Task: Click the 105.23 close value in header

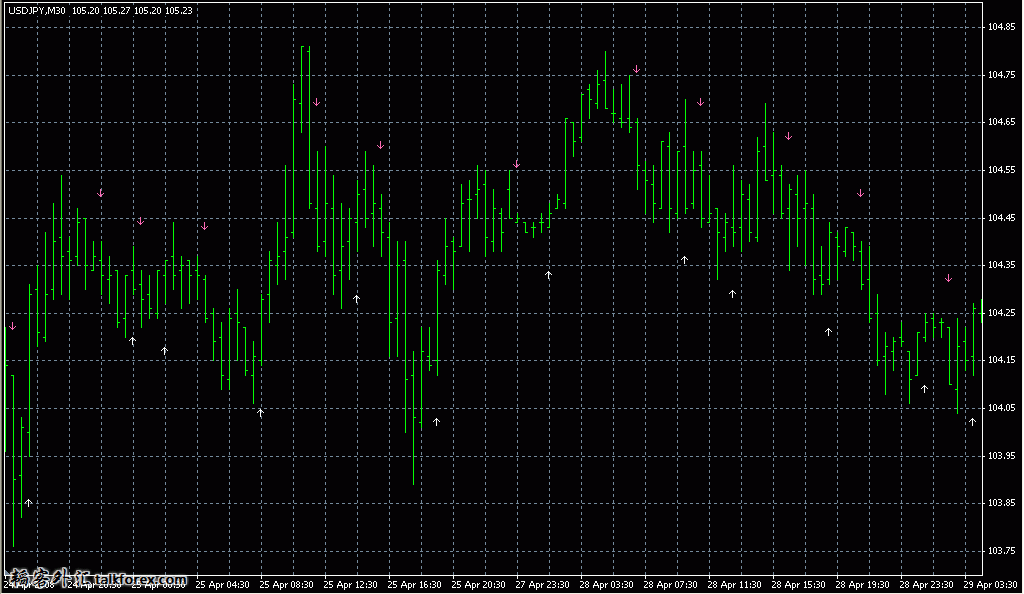Action: click(x=178, y=10)
